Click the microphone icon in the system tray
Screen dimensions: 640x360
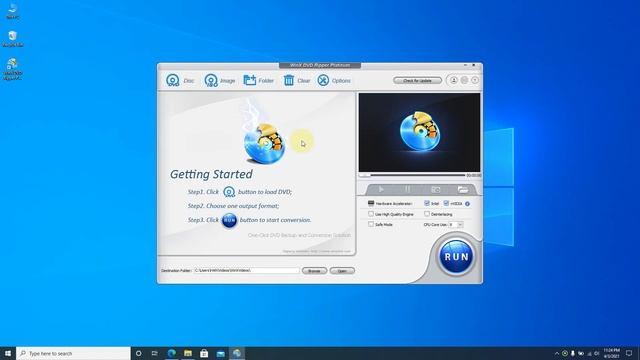click(x=573, y=353)
